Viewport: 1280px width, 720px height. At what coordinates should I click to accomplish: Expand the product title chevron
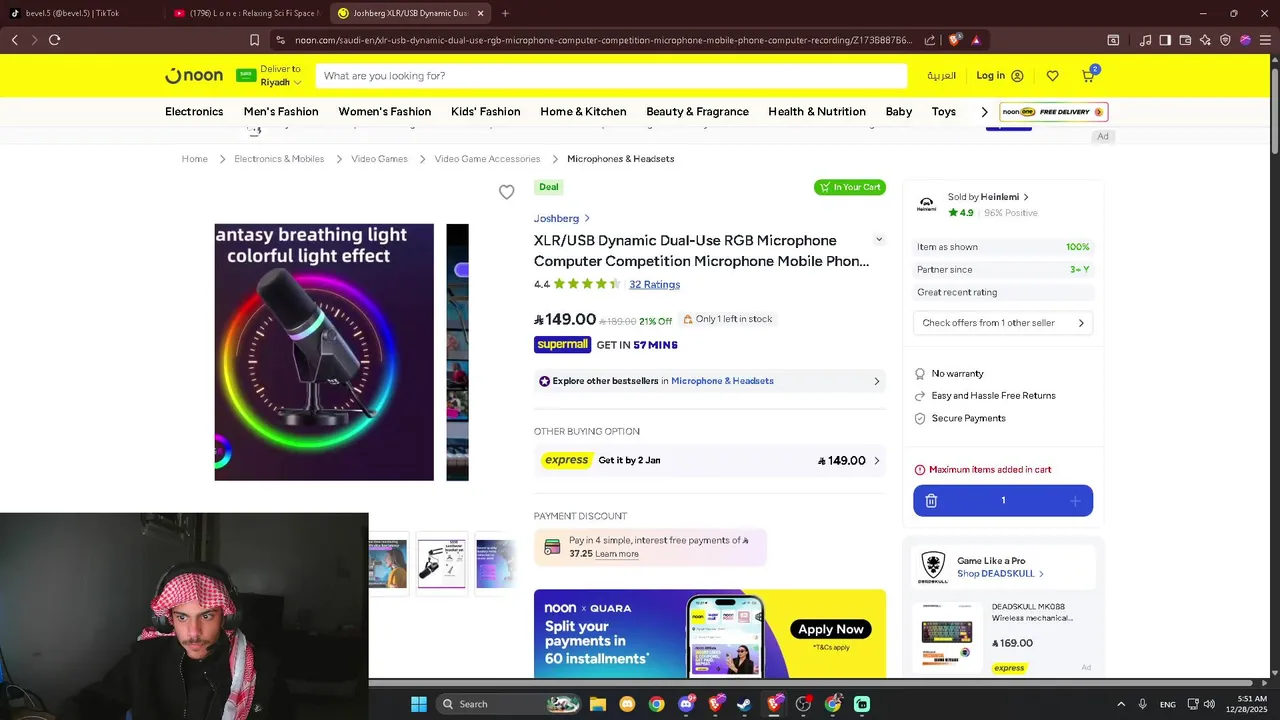pos(879,240)
